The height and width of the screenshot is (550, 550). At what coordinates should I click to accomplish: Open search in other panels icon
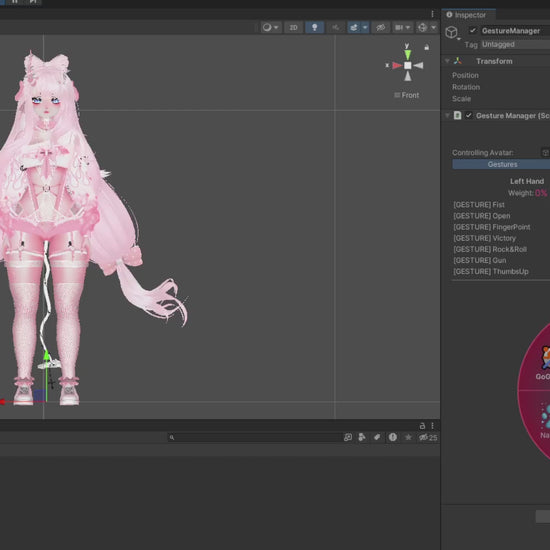348,437
